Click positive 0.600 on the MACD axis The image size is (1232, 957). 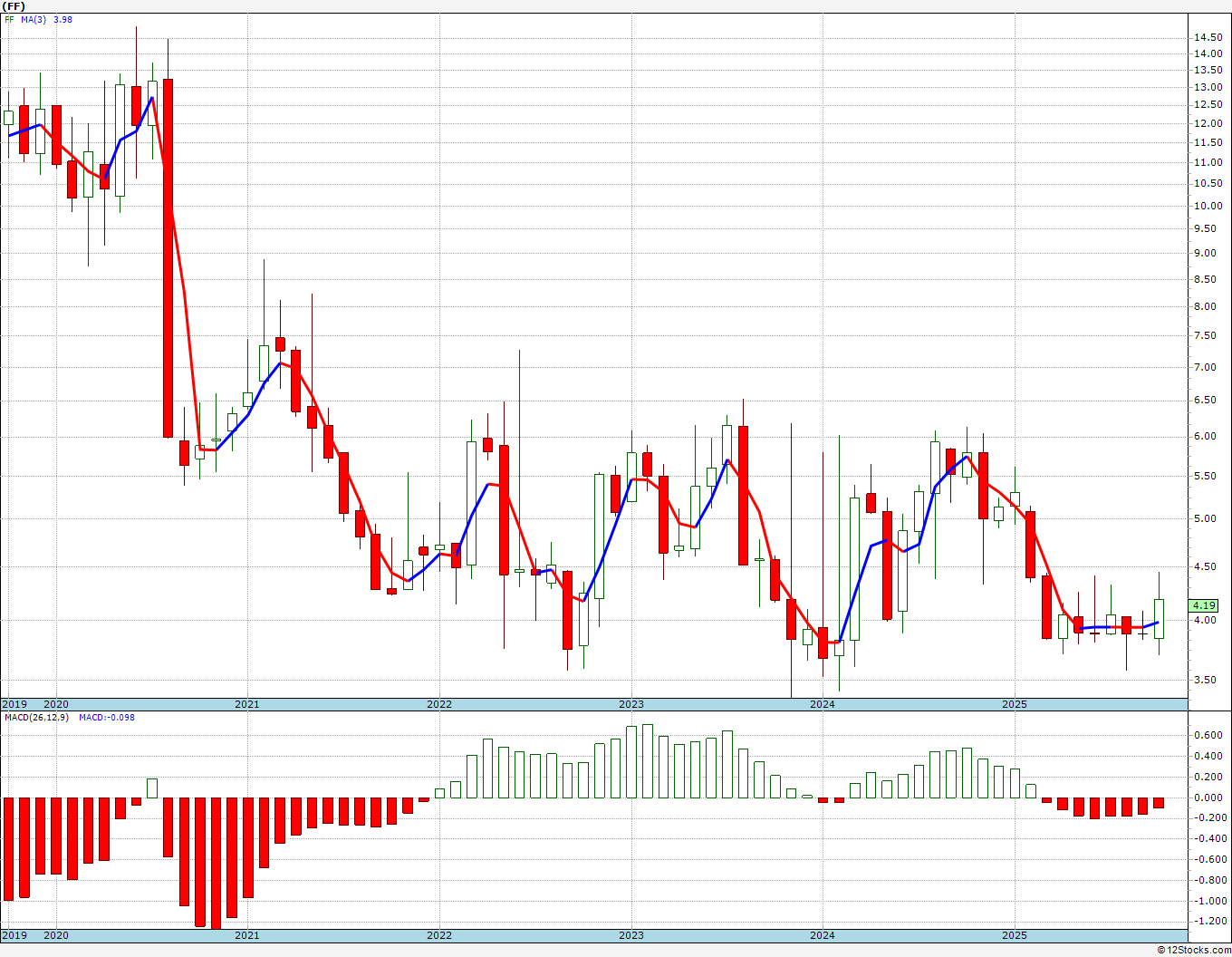tap(1209, 736)
